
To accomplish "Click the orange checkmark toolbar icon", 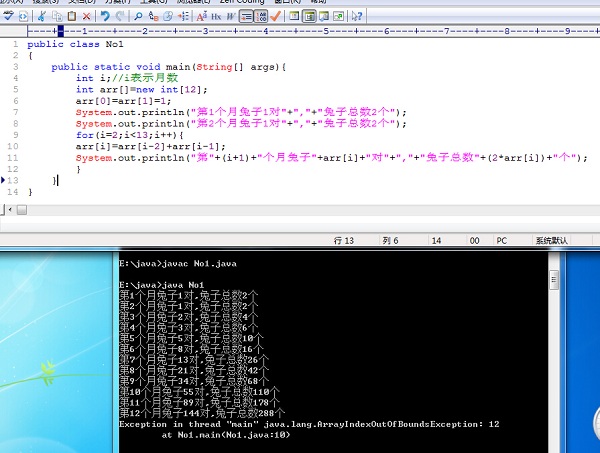I will [x=276, y=16].
